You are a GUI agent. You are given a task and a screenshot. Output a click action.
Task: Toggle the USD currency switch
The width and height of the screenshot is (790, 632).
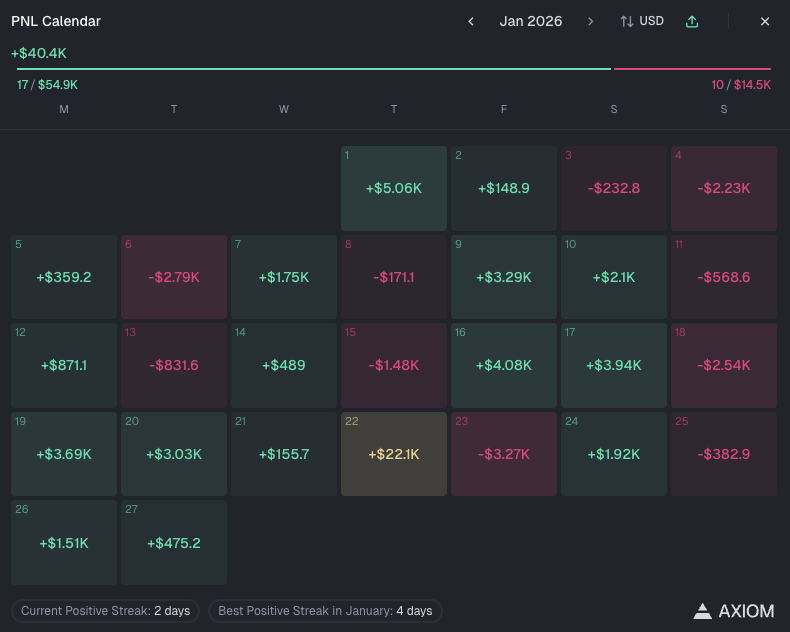point(642,21)
